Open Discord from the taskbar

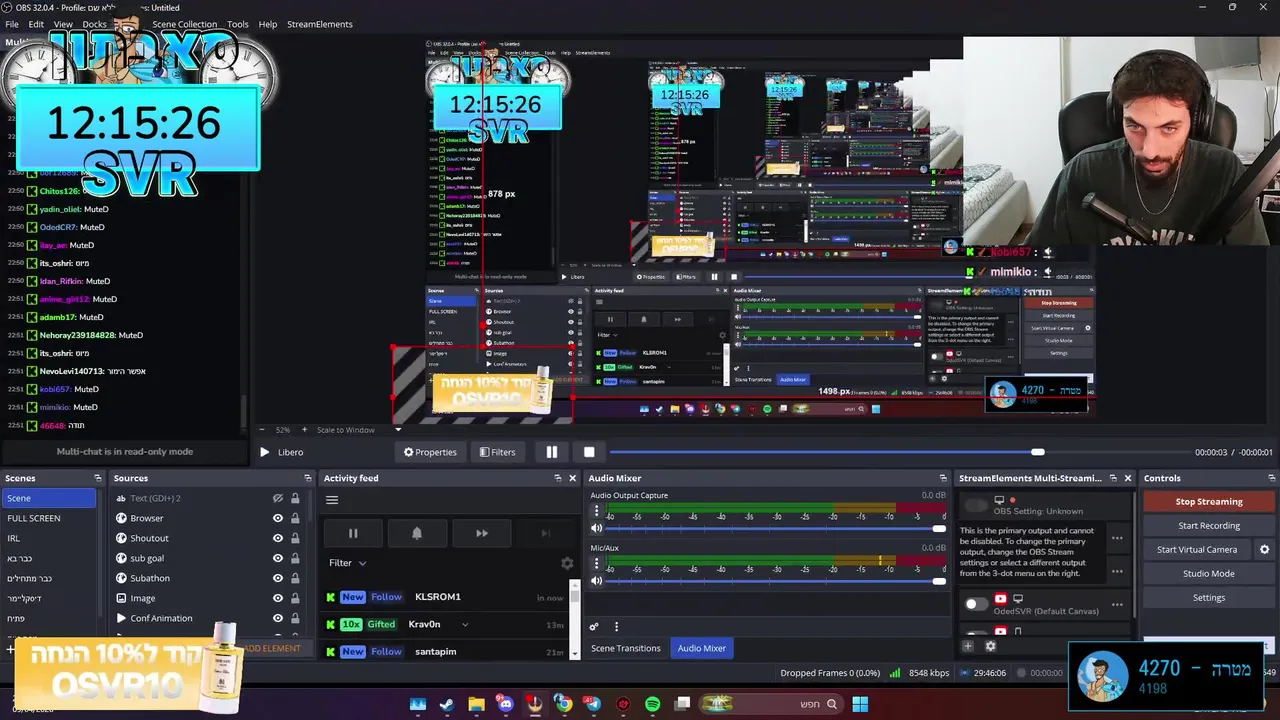pos(505,704)
